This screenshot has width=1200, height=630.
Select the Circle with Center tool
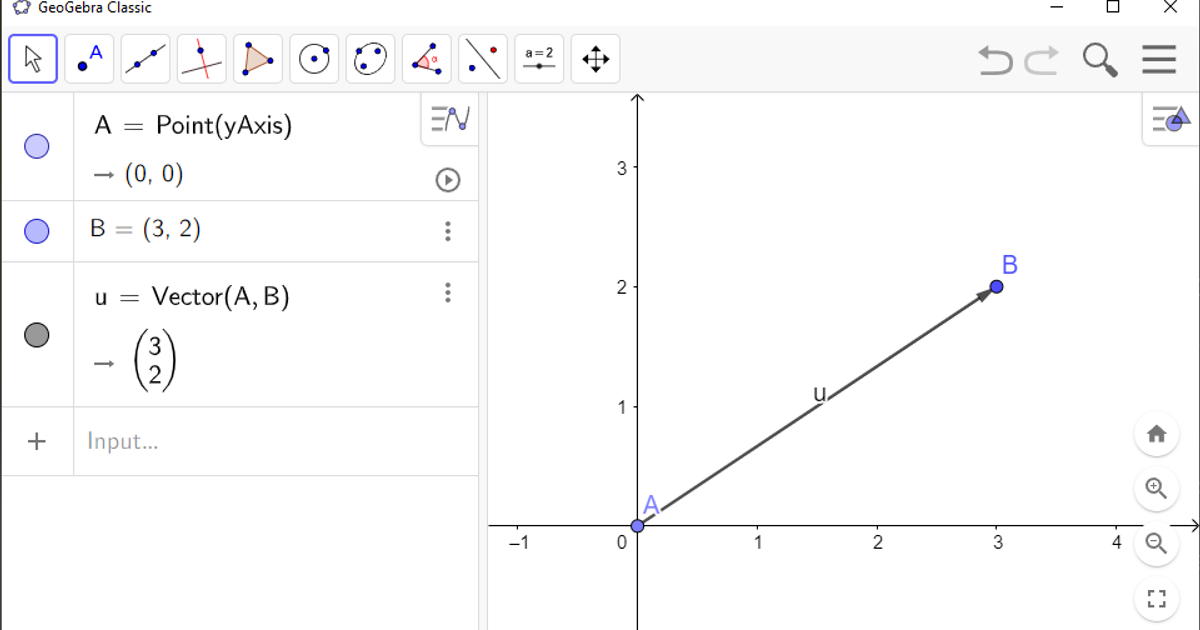tap(314, 59)
